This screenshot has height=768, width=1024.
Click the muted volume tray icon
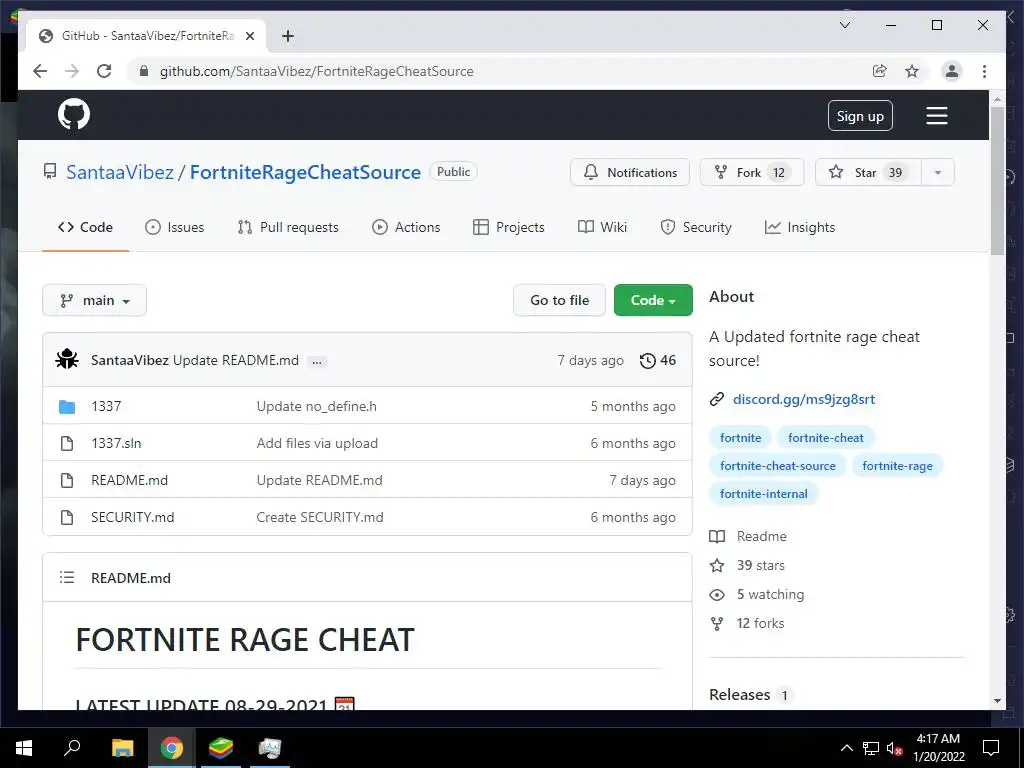894,748
